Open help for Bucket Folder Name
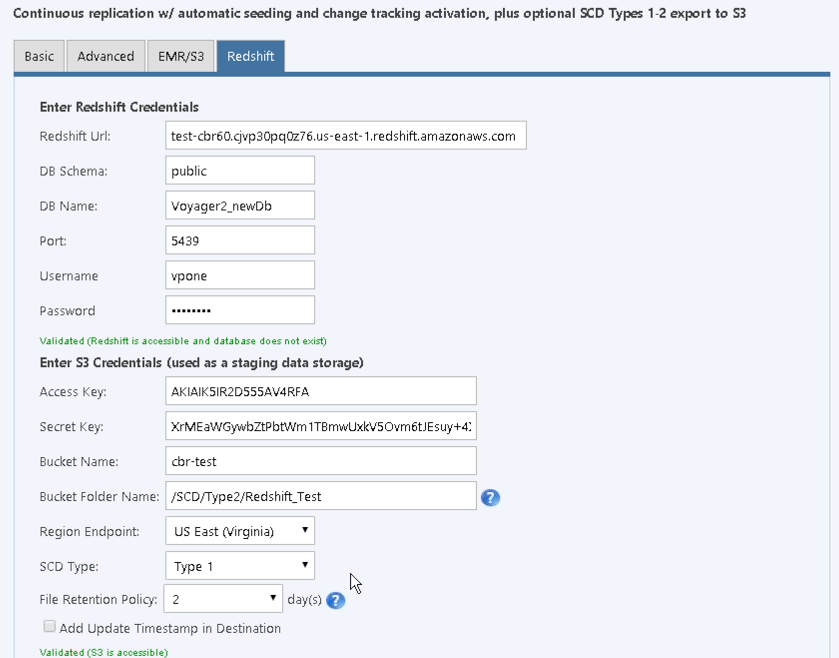Viewport: 839px width, 658px height. coord(490,495)
